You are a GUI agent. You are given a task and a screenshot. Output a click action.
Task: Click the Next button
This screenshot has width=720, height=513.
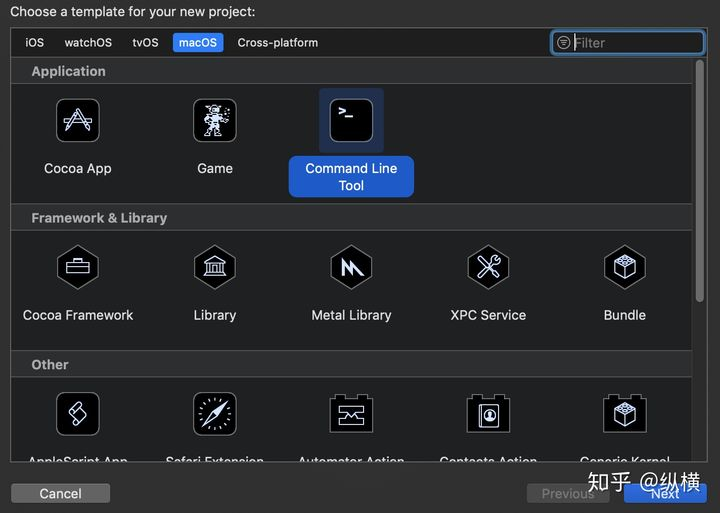[x=665, y=493]
